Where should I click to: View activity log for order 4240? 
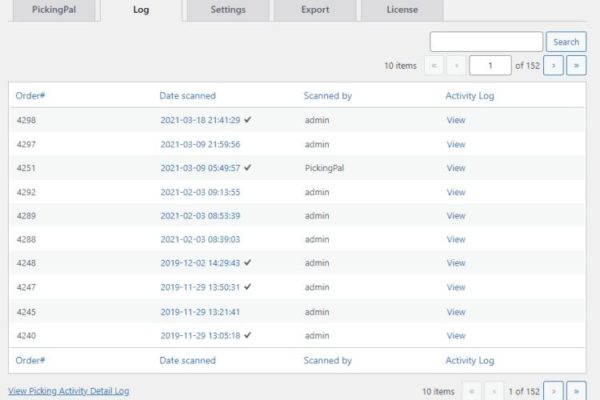(456, 336)
